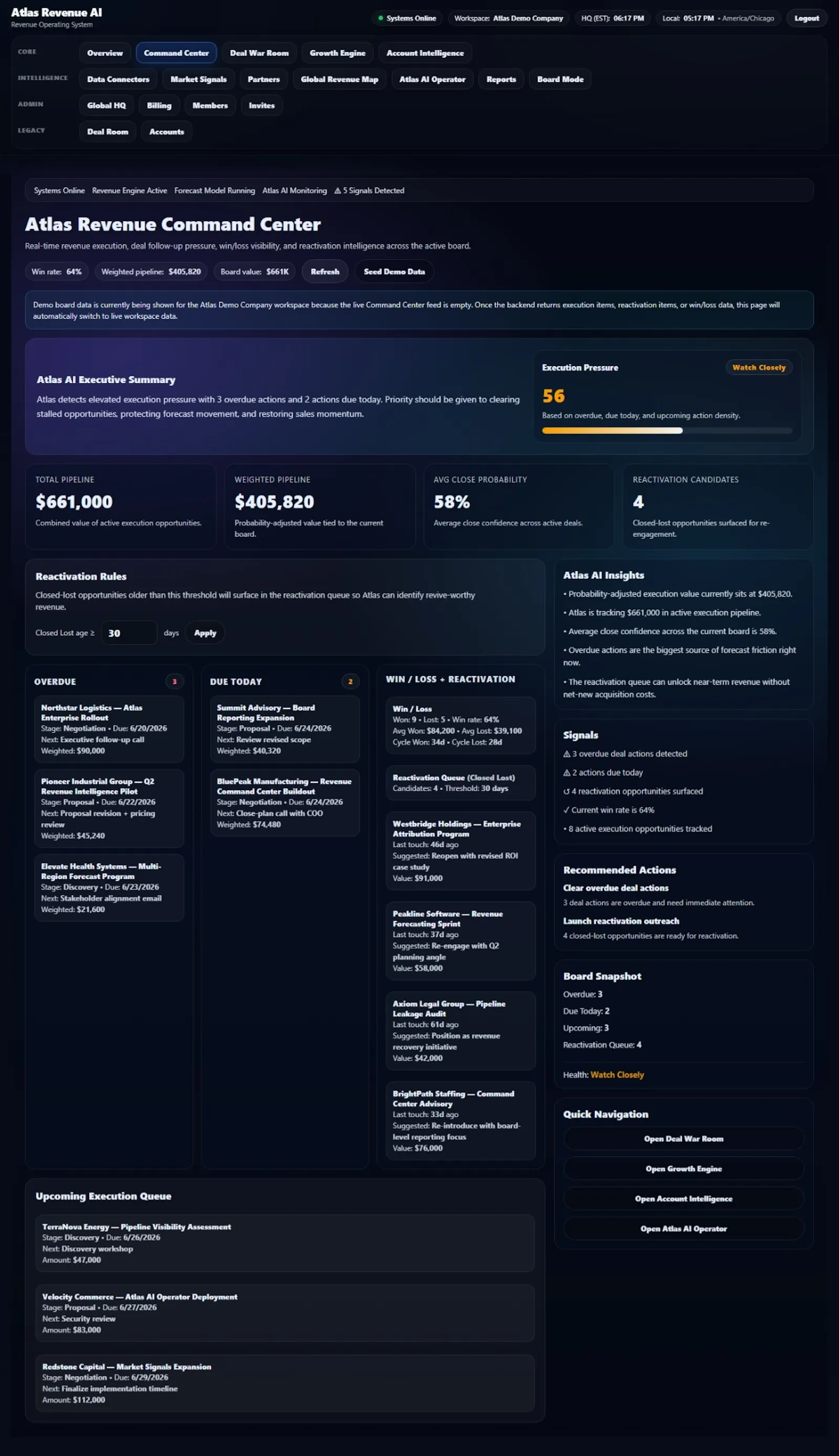
Task: Click the Execution Pressure progress bar
Action: [666, 431]
